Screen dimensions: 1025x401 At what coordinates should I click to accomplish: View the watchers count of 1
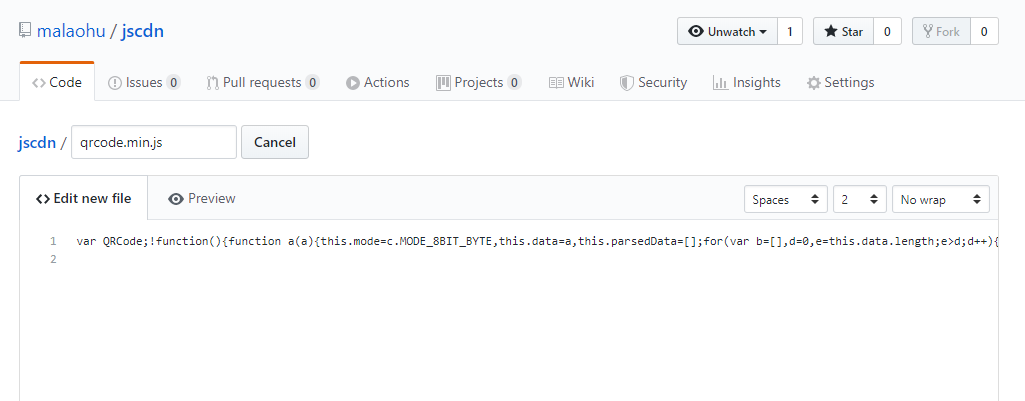tap(790, 31)
